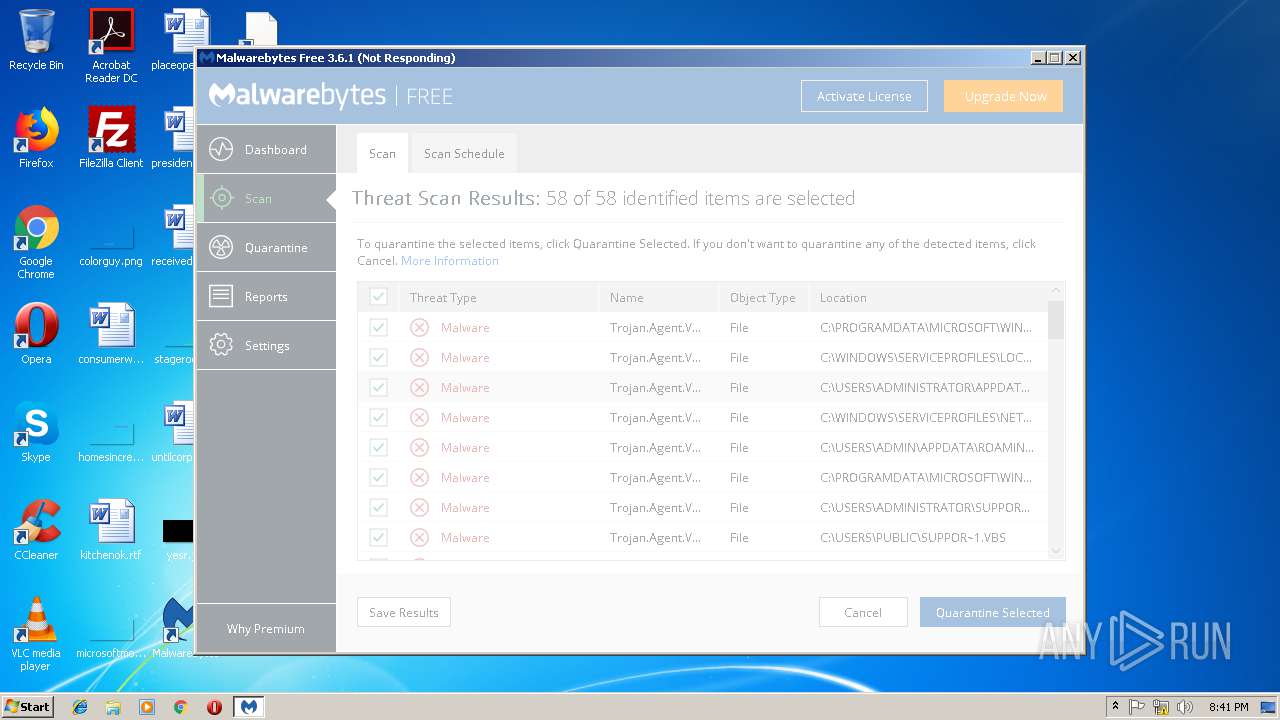
Task: Uncheck the C:\WINDOWS\SERVICEPROFILES\LOC... row checkbox
Action: point(378,357)
